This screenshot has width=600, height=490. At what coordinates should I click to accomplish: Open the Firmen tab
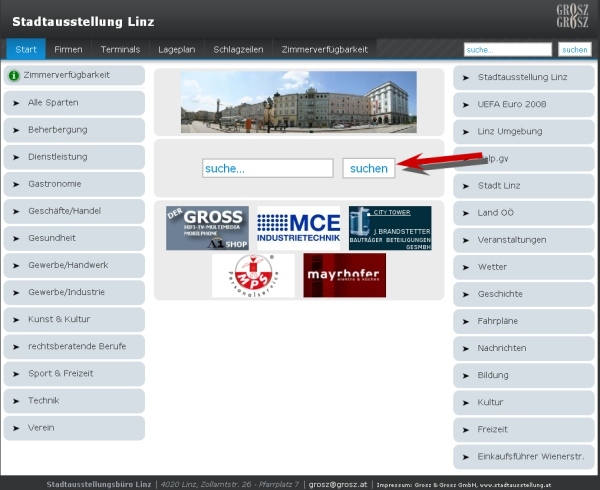click(x=68, y=49)
